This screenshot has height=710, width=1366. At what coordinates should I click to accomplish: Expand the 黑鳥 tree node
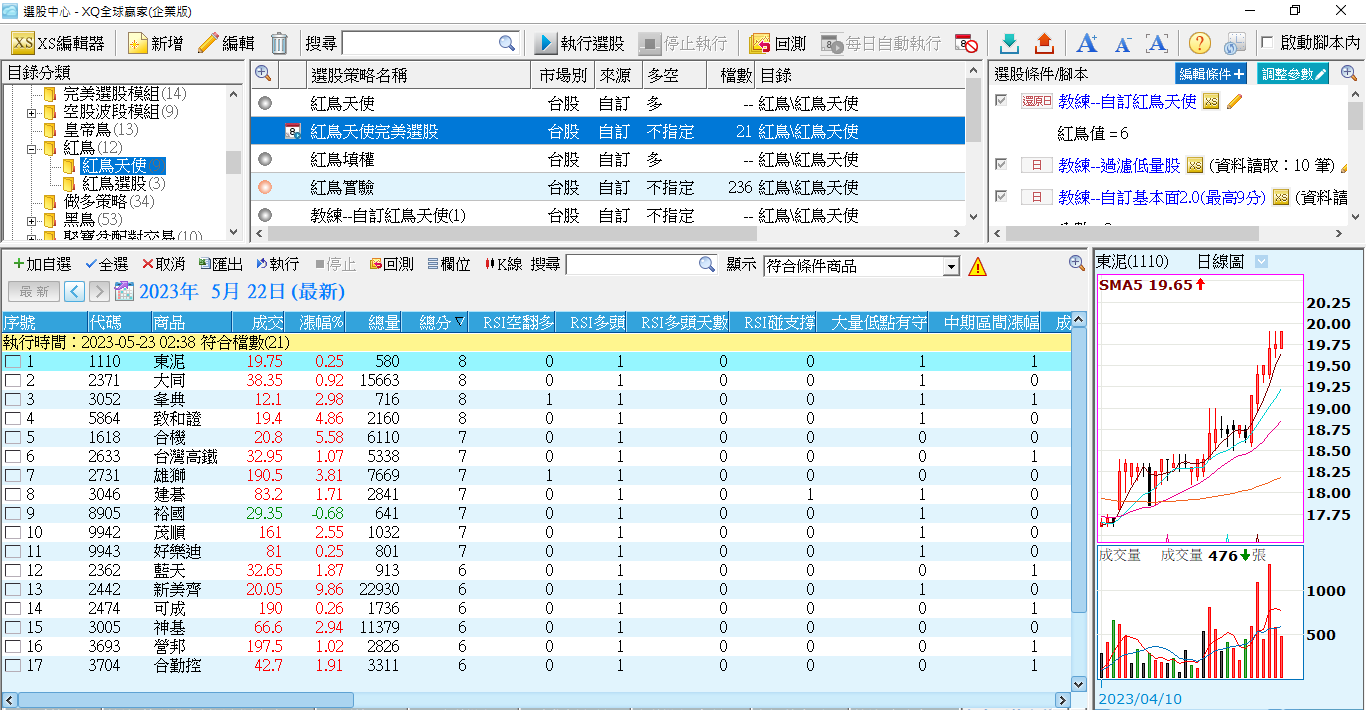click(x=32, y=220)
